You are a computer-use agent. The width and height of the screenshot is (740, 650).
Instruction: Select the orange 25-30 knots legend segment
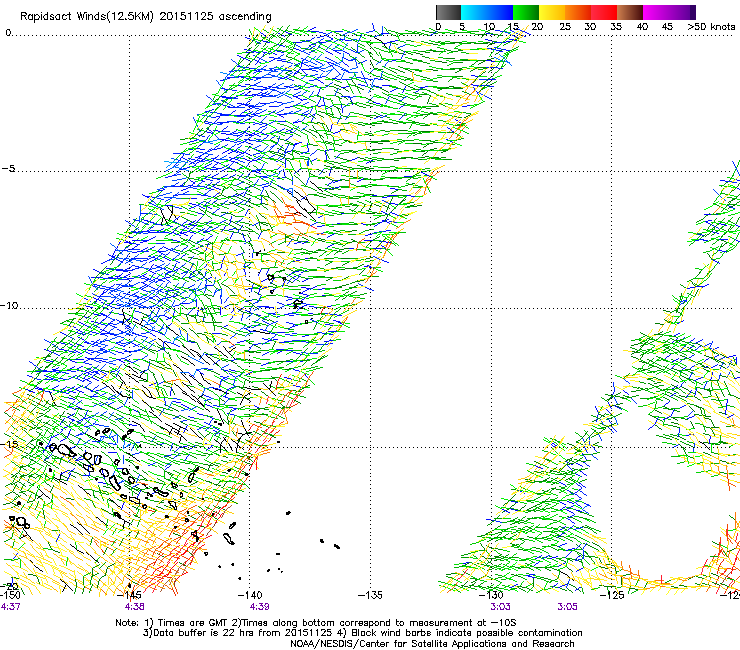click(x=578, y=12)
